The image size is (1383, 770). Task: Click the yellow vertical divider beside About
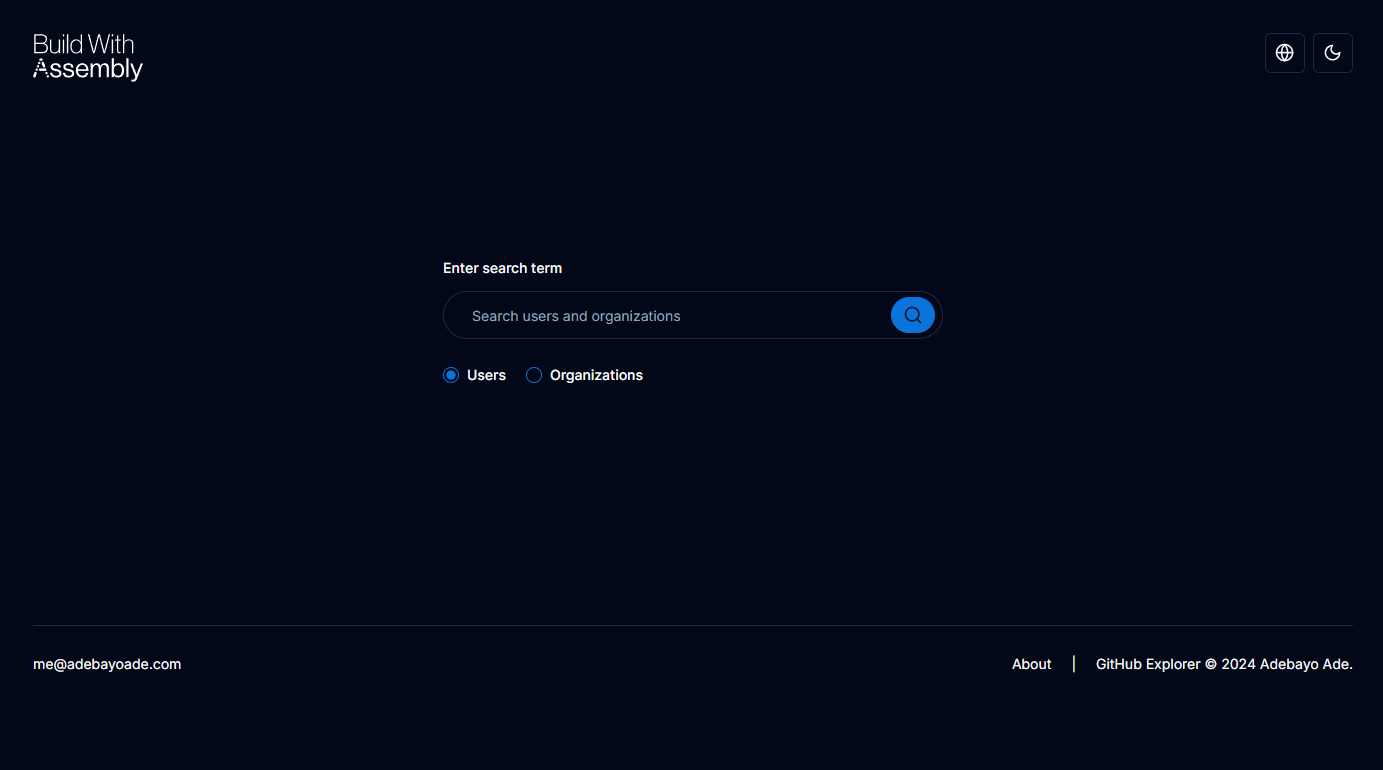point(1074,664)
